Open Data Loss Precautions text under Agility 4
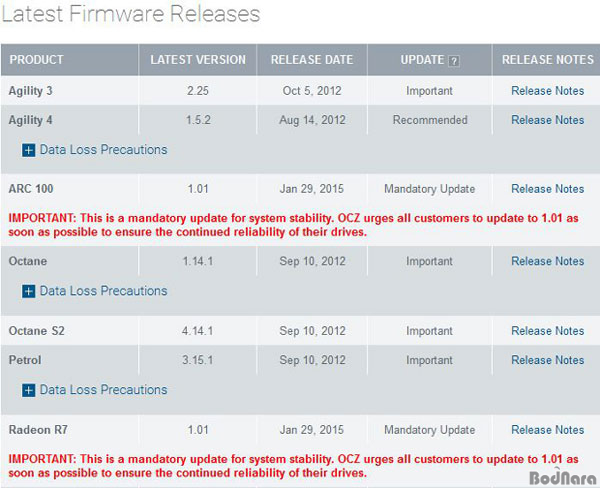 104,149
